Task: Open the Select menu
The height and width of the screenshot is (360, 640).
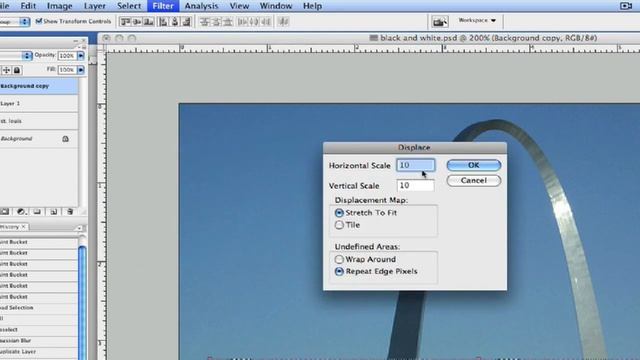Action: coord(129,6)
